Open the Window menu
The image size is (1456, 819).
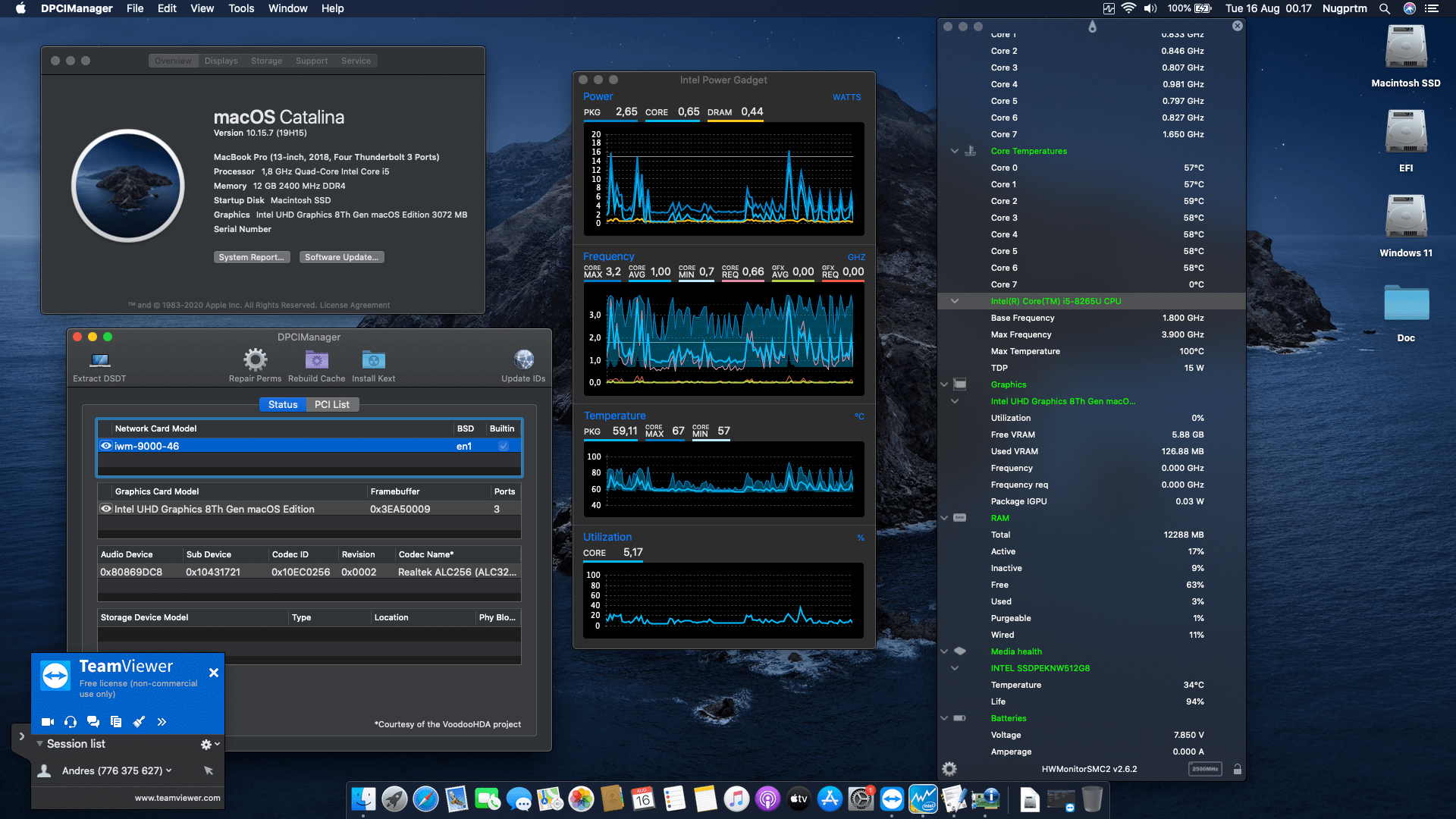click(x=287, y=8)
